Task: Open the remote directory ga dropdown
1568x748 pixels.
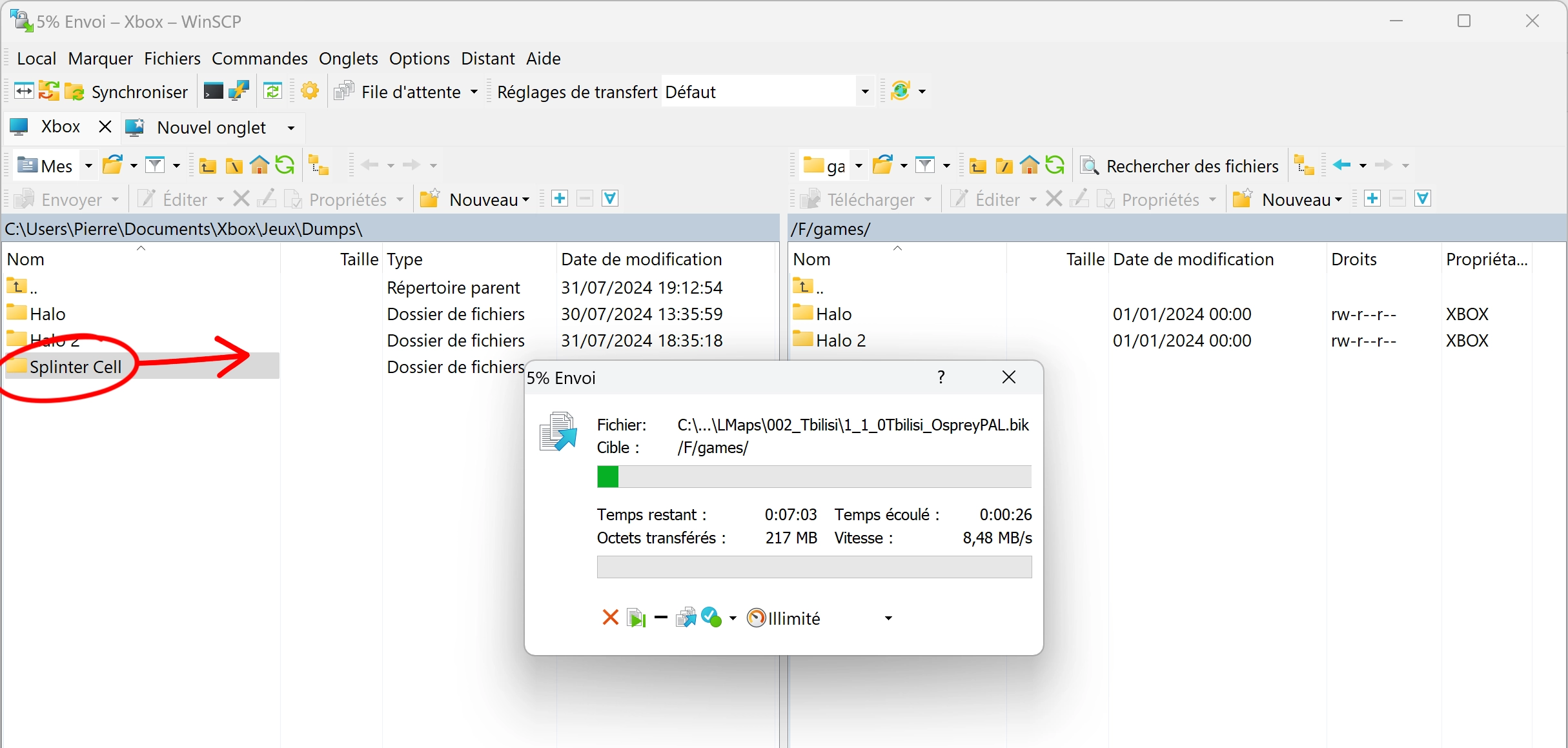Action: 859,166
